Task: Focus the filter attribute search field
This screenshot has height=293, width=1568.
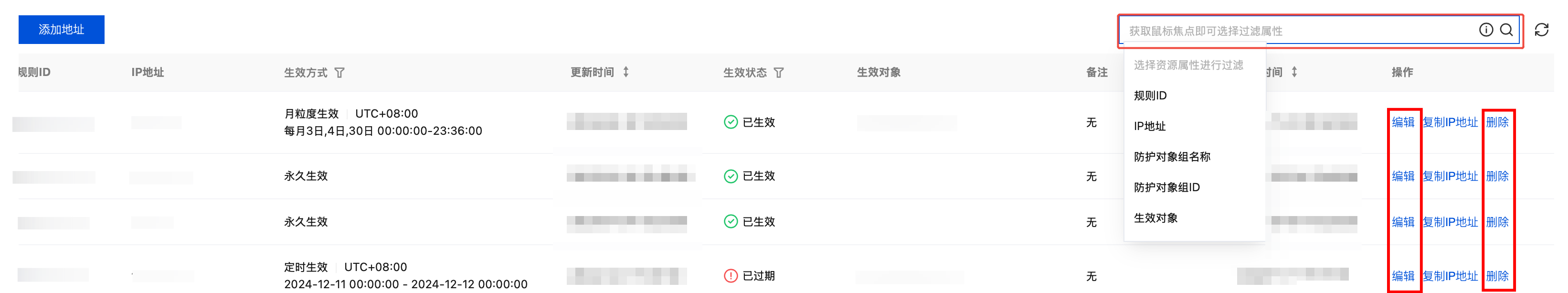Action: [x=1296, y=31]
